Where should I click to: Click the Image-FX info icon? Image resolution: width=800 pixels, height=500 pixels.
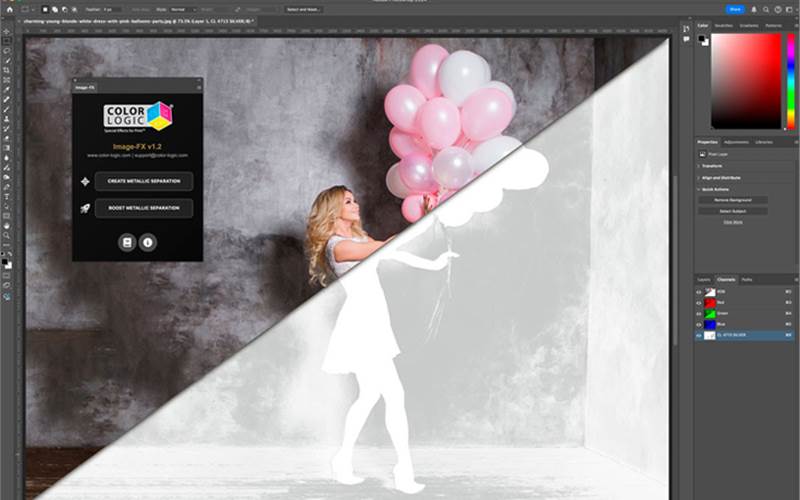[x=148, y=242]
